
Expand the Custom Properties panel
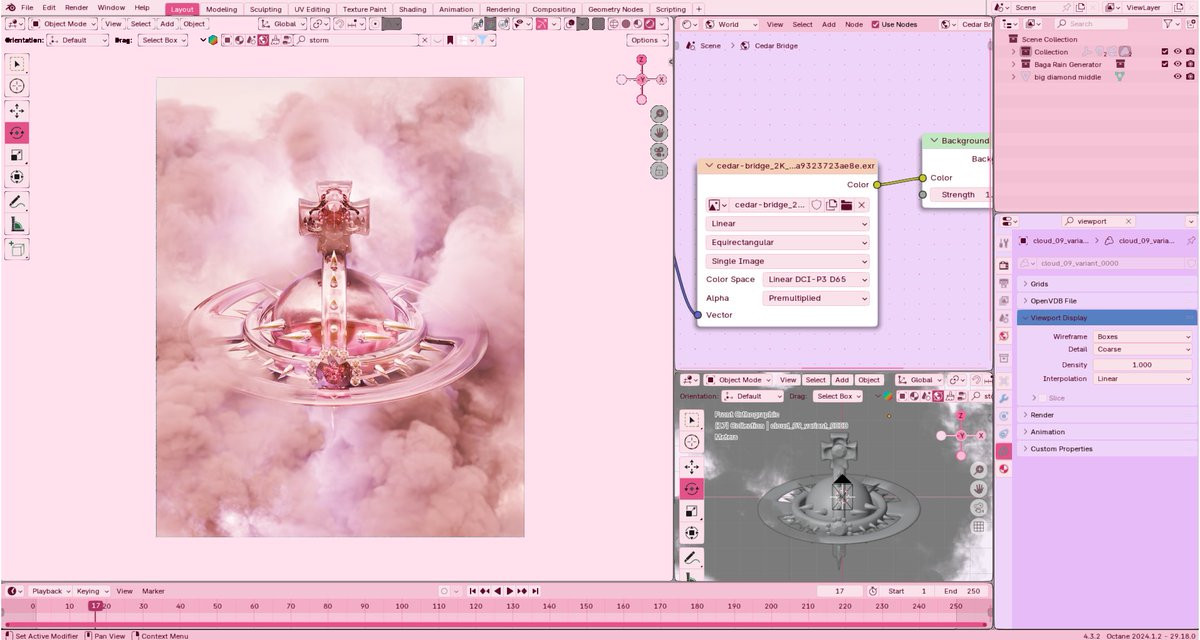click(x=1106, y=449)
